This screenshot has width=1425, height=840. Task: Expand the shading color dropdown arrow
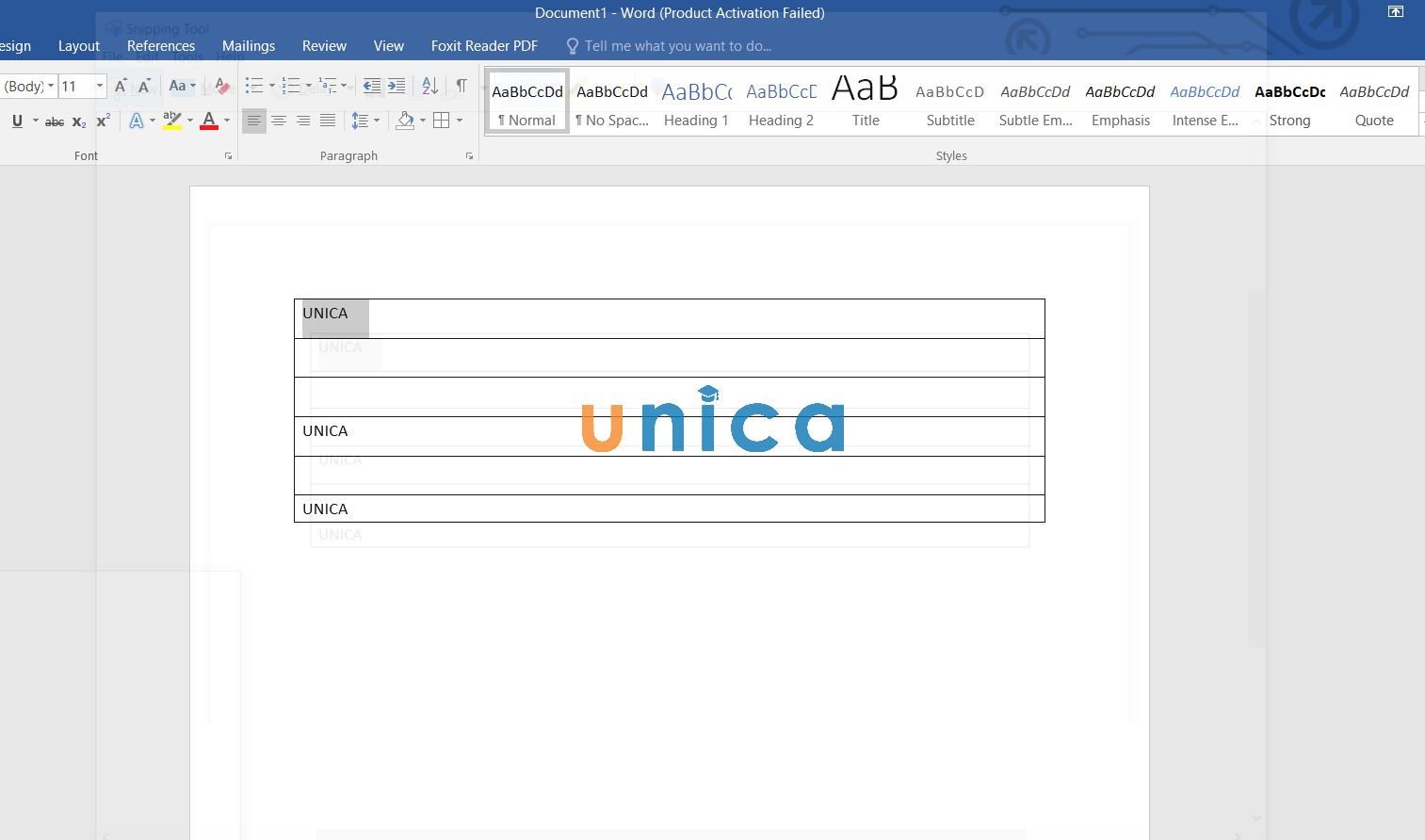423,121
